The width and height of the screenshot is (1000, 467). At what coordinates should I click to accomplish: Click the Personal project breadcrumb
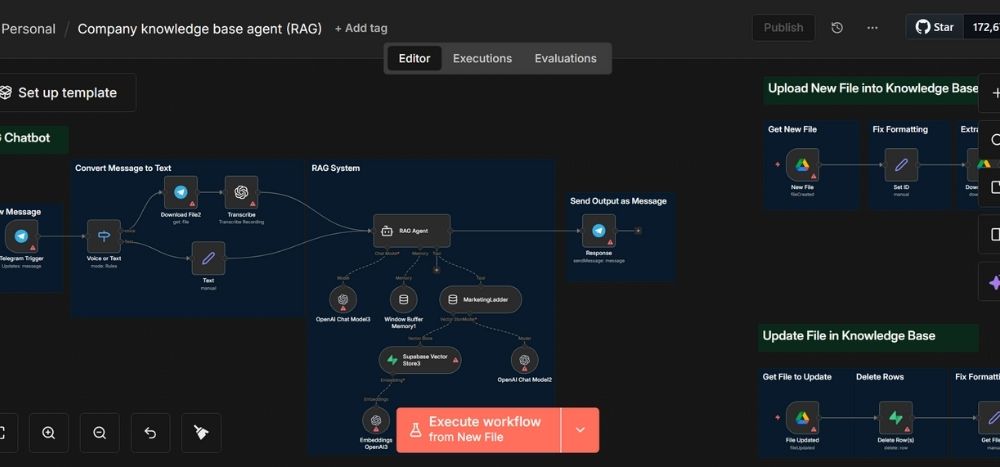point(29,29)
